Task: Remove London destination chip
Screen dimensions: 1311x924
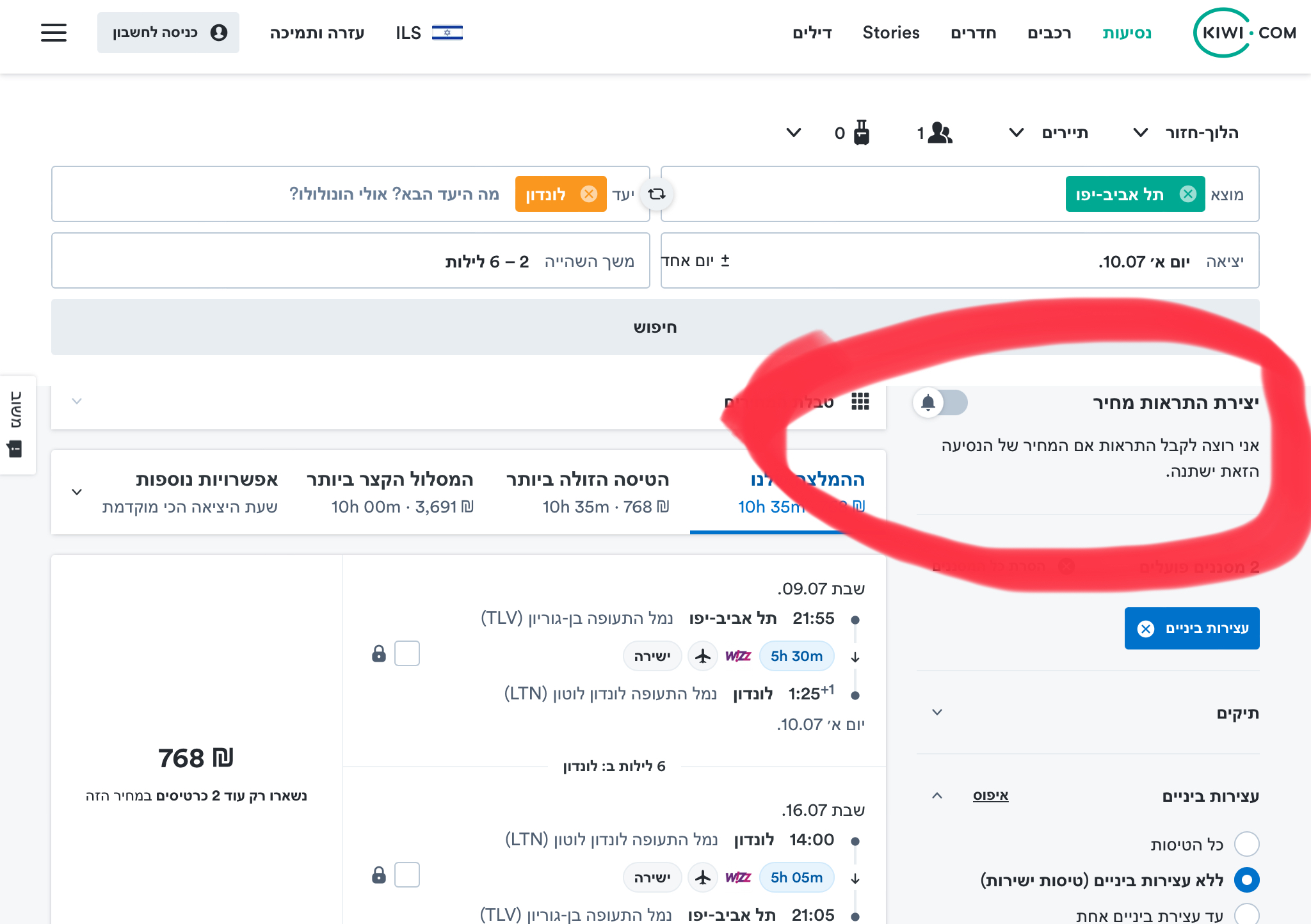Action: [588, 194]
